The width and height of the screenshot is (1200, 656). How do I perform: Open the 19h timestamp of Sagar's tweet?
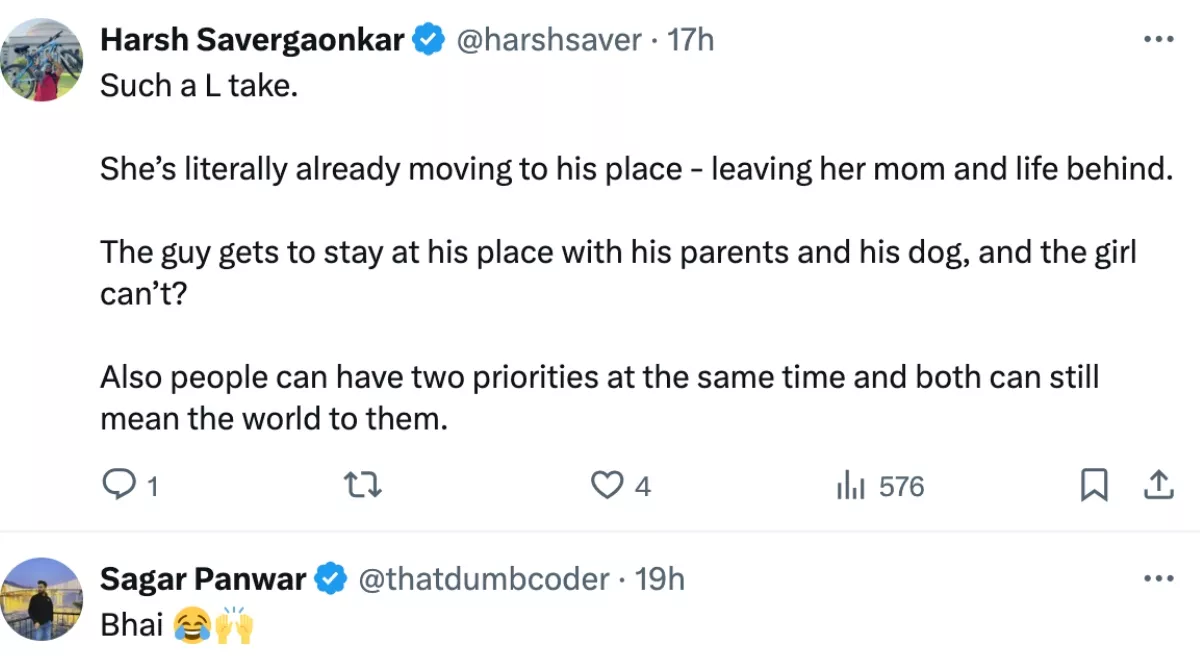[x=661, y=579]
